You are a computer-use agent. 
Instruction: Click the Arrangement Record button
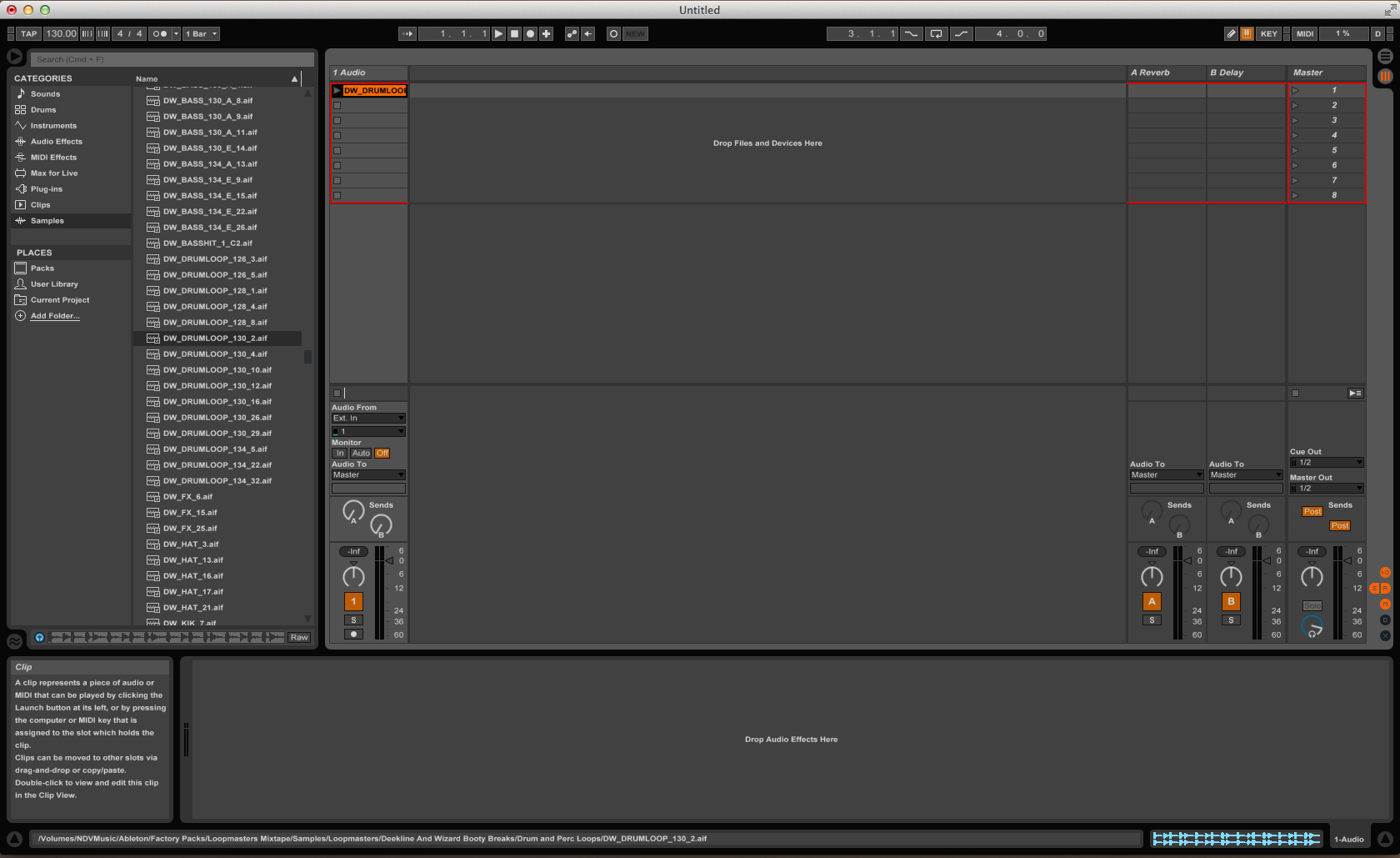coord(530,34)
